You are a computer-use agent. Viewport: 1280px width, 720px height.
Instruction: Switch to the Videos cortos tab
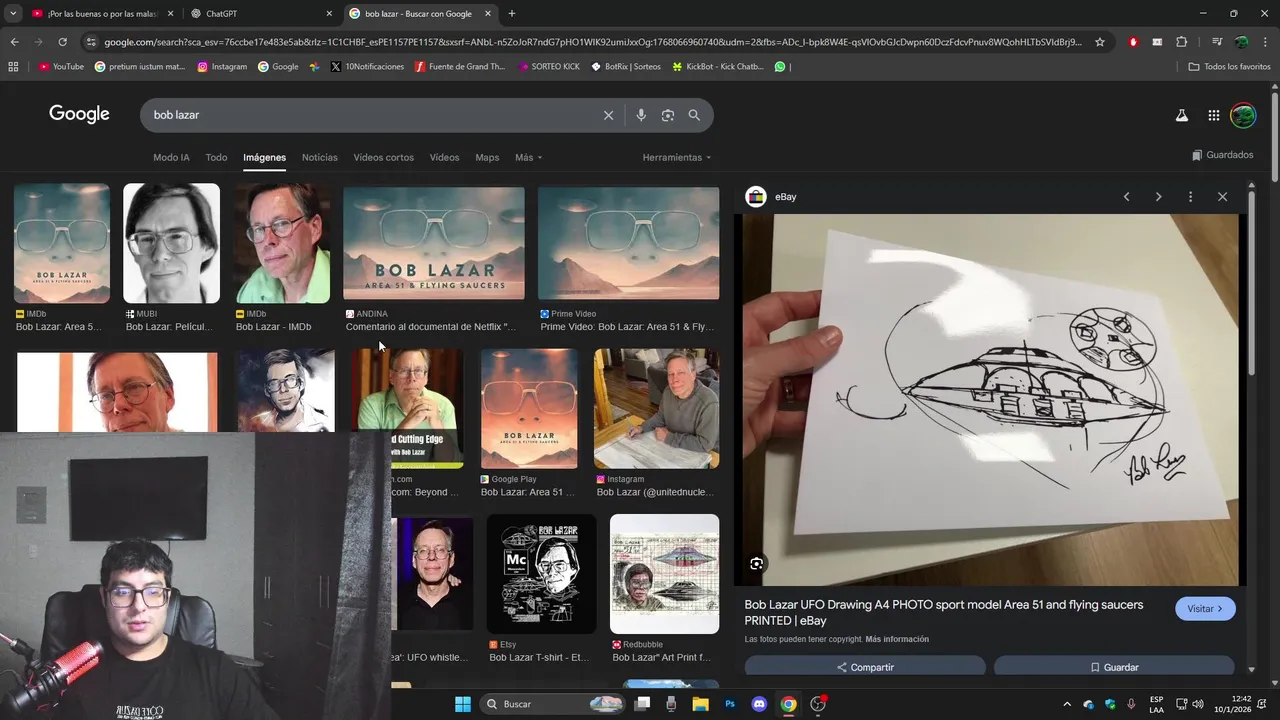click(x=383, y=158)
